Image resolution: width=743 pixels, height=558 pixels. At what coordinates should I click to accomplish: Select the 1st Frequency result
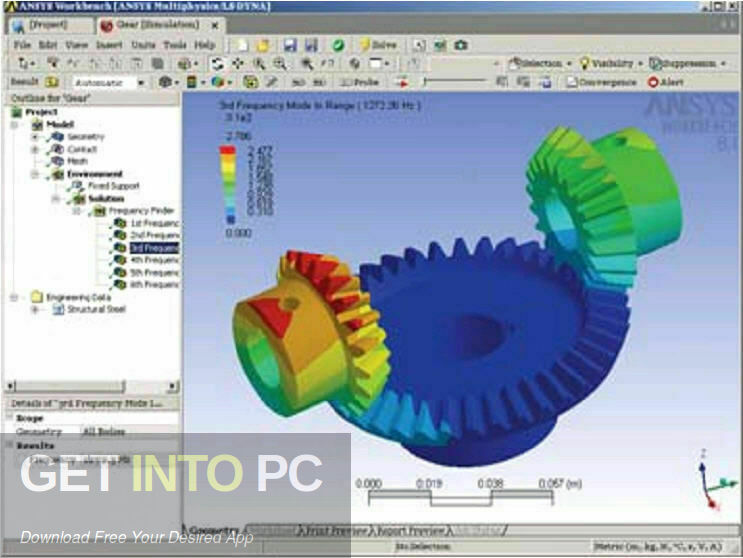[x=154, y=223]
